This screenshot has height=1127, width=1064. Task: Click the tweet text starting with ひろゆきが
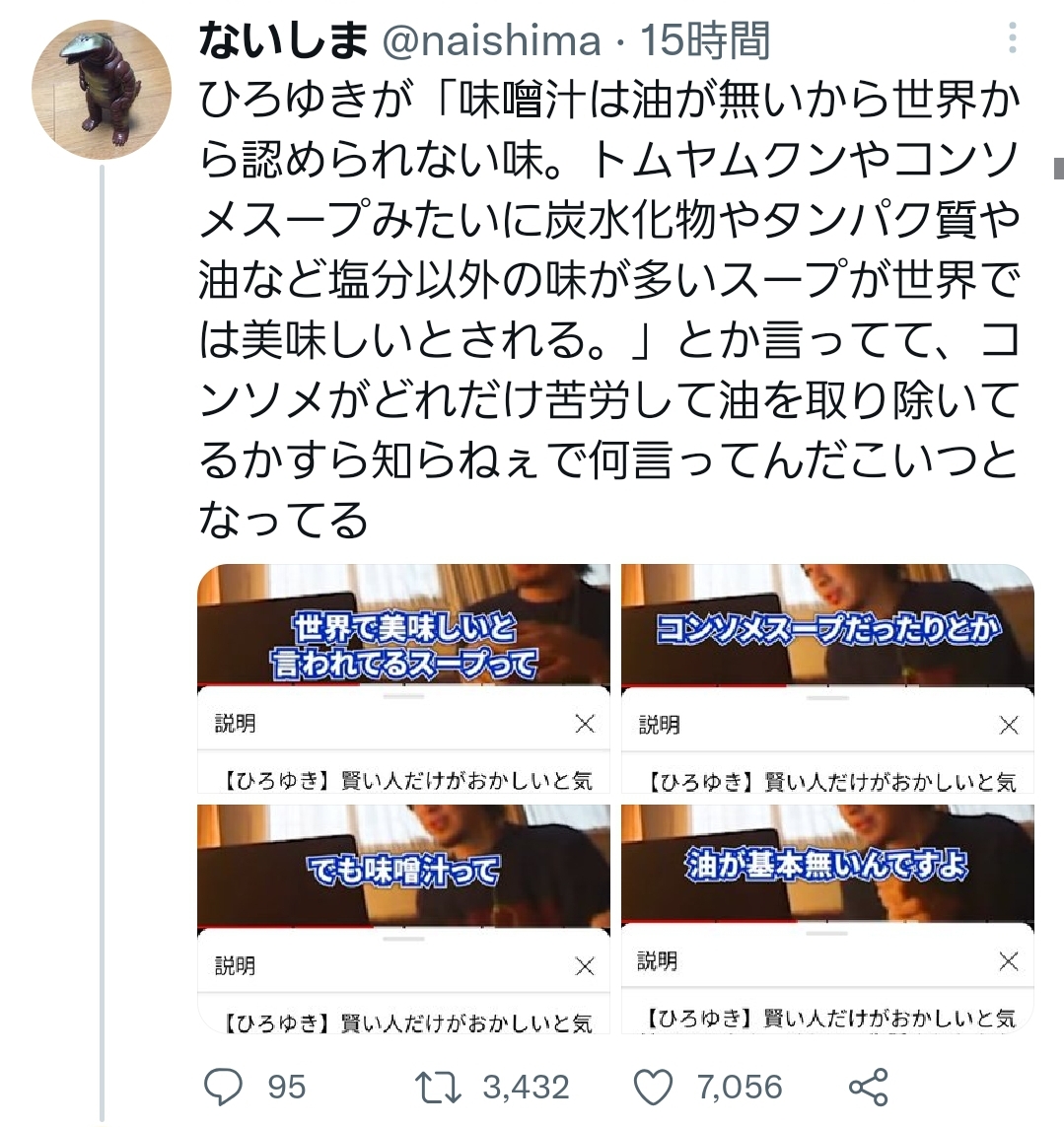click(609, 309)
